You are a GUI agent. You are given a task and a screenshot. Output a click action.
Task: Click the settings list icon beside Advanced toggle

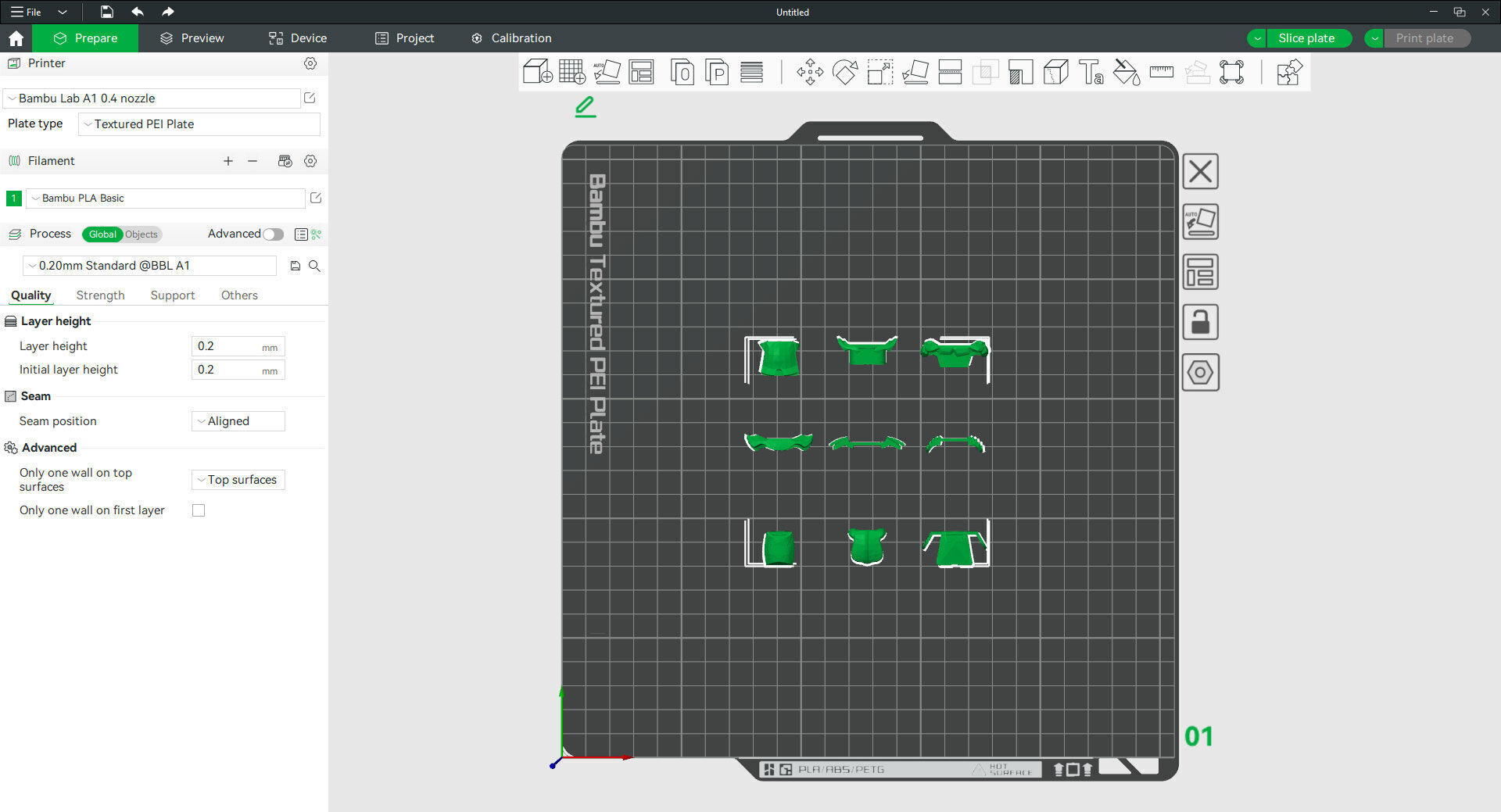tap(300, 234)
